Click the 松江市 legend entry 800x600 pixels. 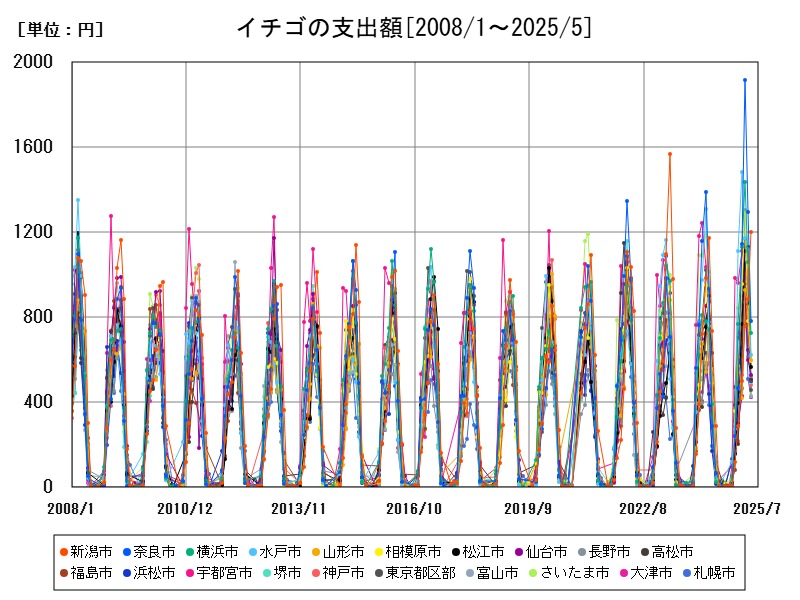tap(478, 552)
